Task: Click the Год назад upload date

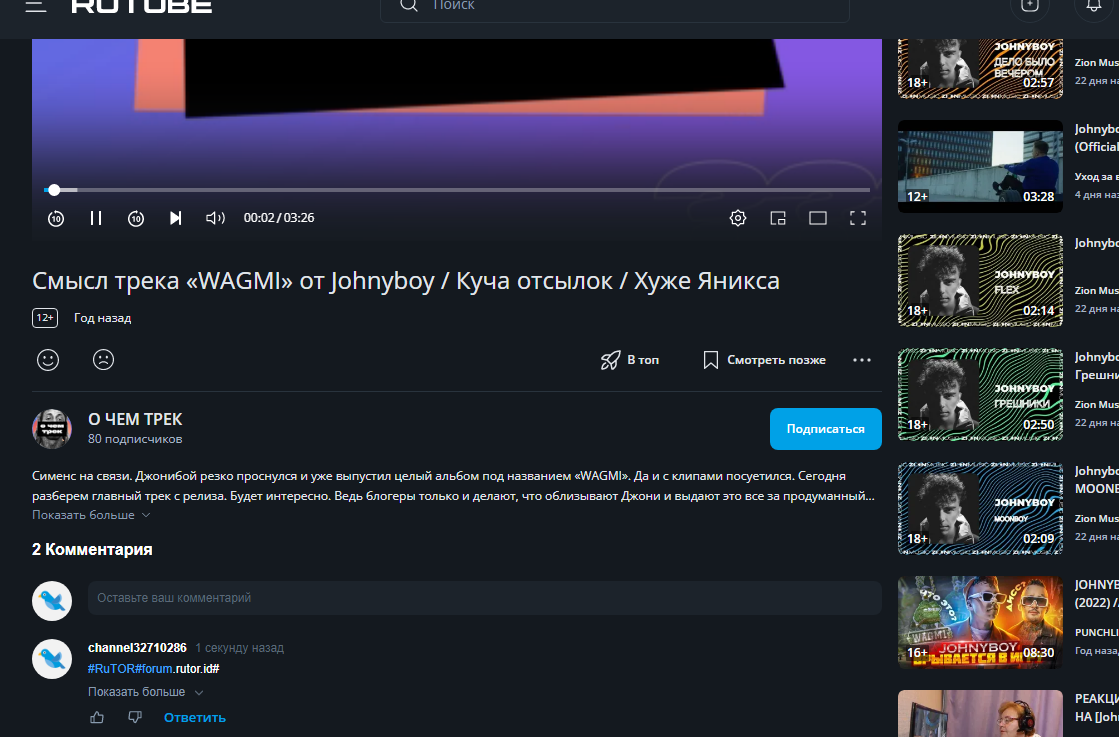Action: click(103, 318)
